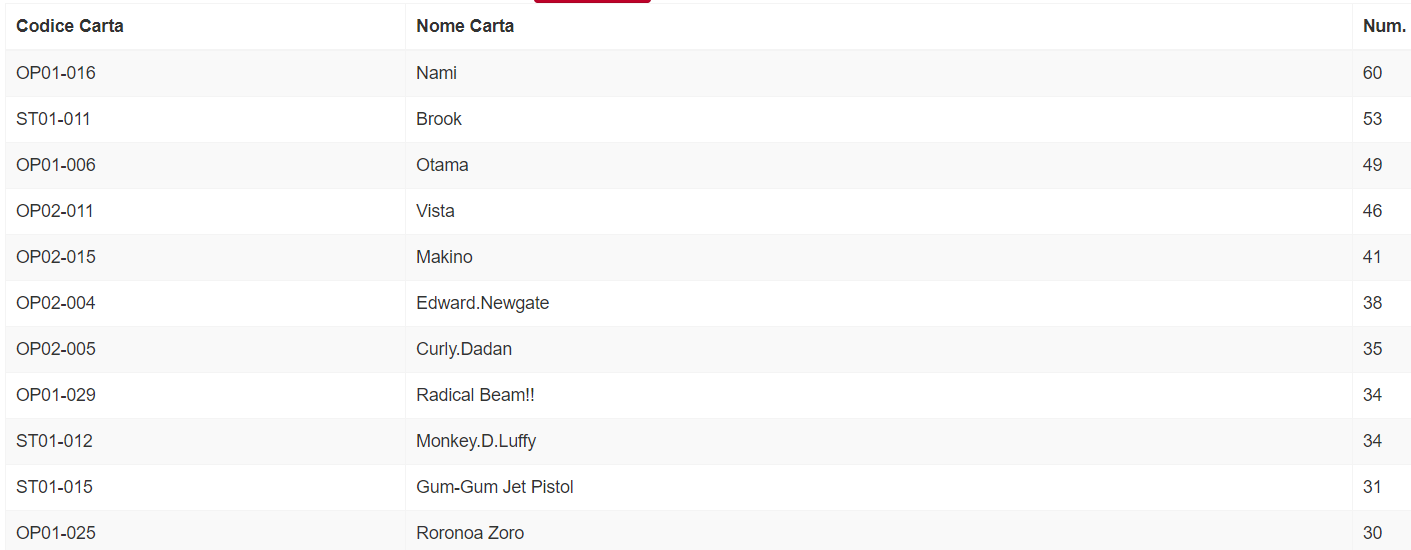Select the Gum-Gum Jet Pistol card name
This screenshot has width=1411, height=550.
[495, 487]
